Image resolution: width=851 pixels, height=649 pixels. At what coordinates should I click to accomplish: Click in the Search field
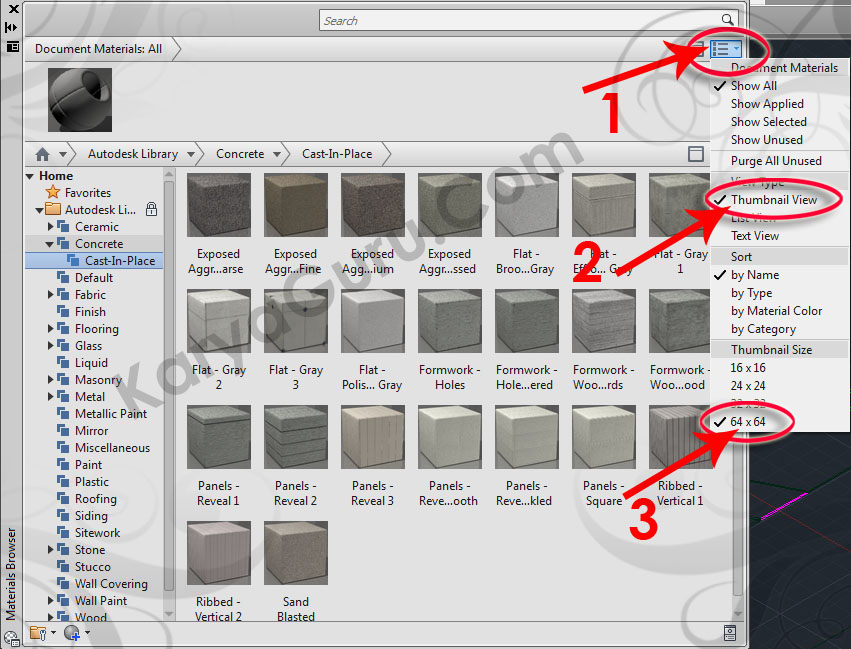pyautogui.click(x=520, y=20)
